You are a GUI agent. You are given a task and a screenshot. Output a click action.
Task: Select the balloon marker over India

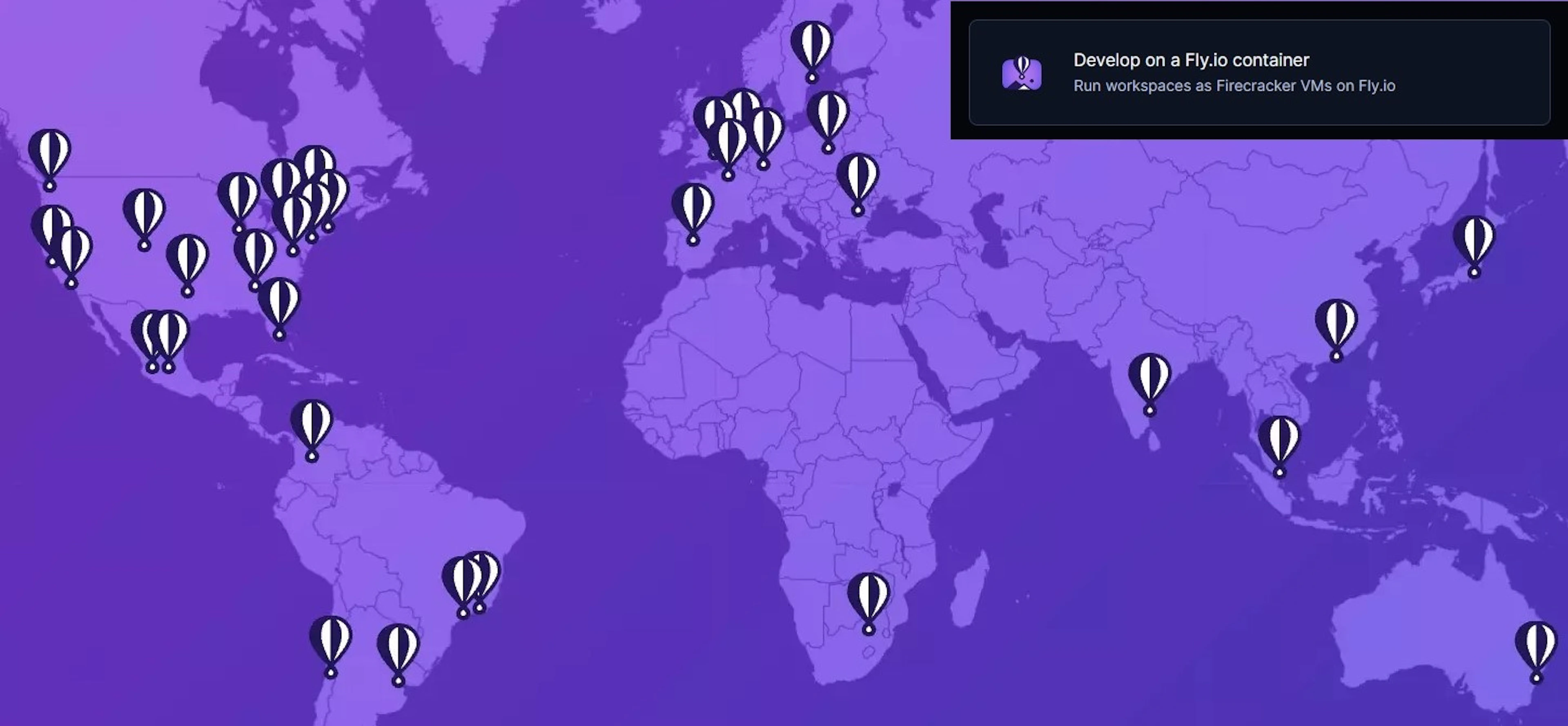point(1149,384)
